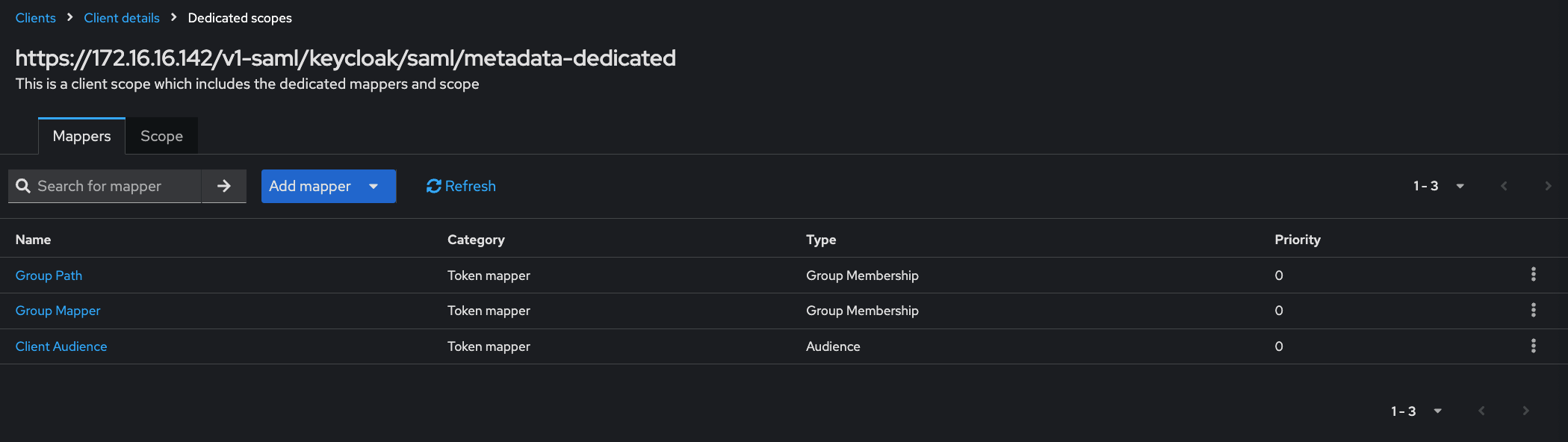This screenshot has width=1568, height=442.
Task: Open kebab menu for Group Mapper row
Action: [x=1533, y=310]
